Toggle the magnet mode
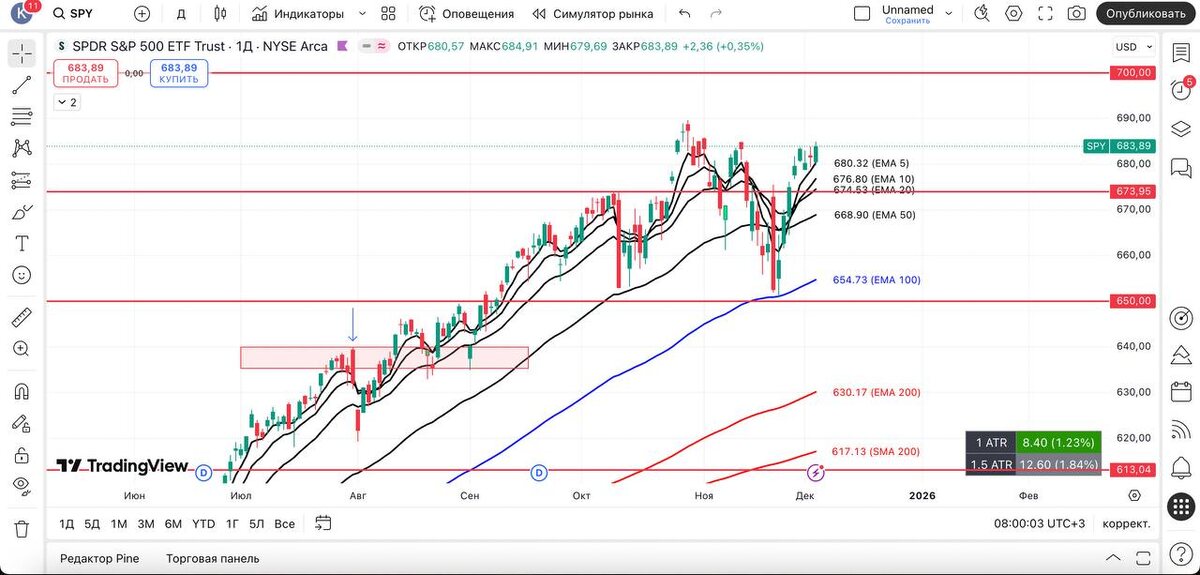Image resolution: width=1200 pixels, height=575 pixels. coord(22,392)
